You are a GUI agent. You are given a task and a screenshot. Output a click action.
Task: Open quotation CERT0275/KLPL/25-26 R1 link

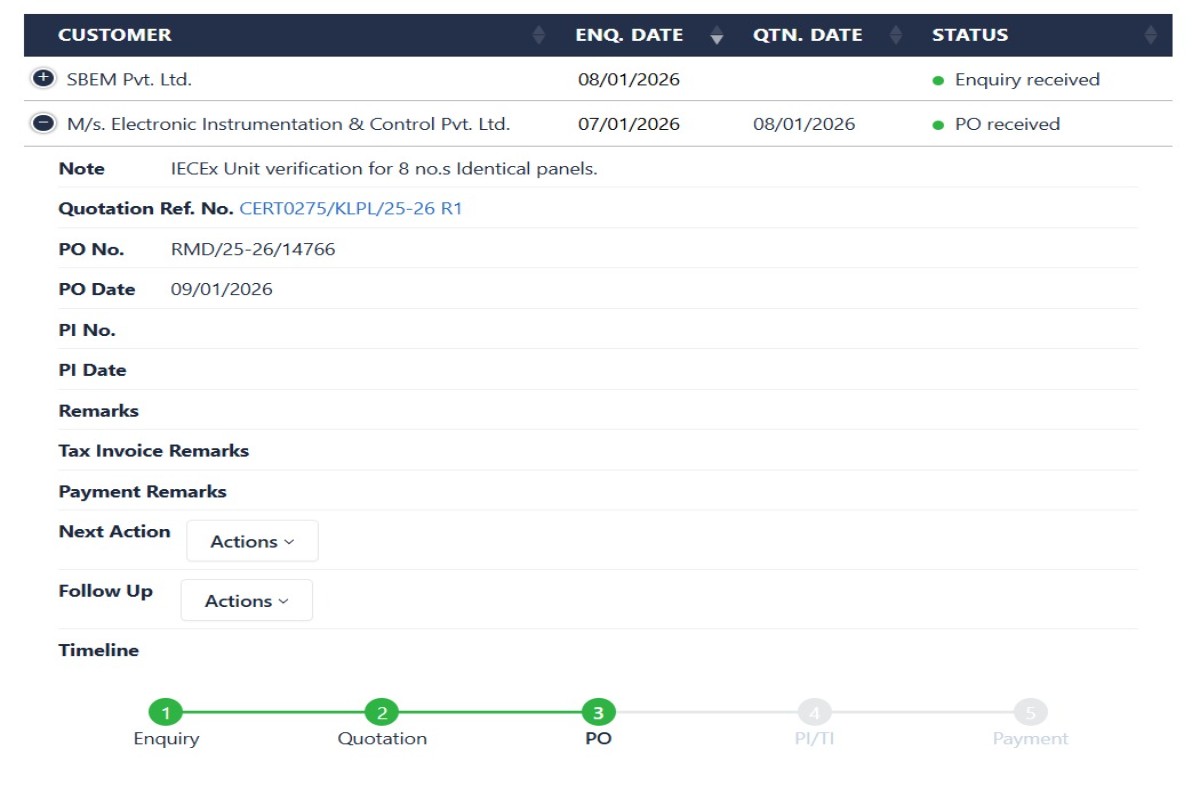(350, 209)
